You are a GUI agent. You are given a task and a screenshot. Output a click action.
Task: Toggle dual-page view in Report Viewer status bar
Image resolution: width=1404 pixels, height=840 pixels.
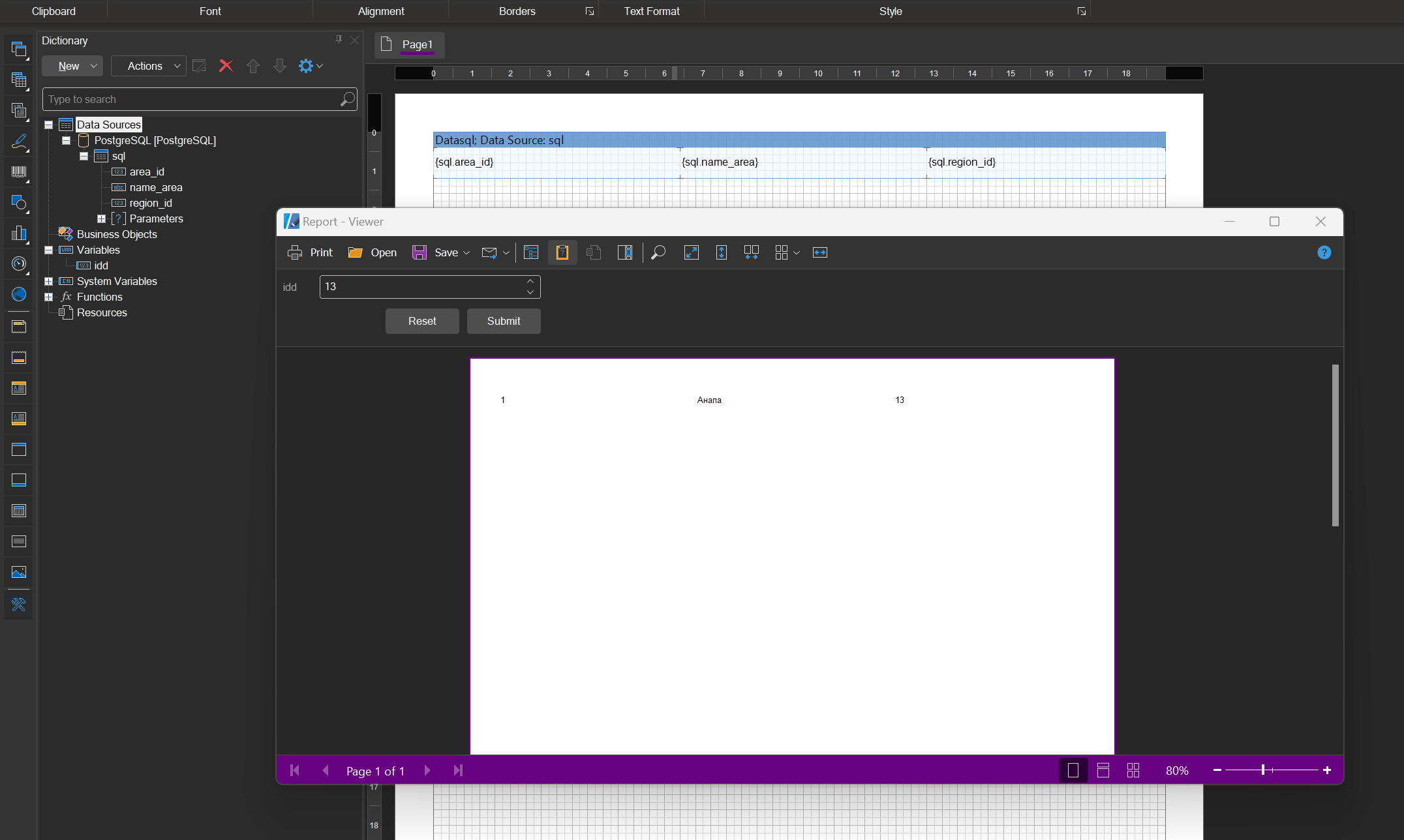pos(1103,770)
